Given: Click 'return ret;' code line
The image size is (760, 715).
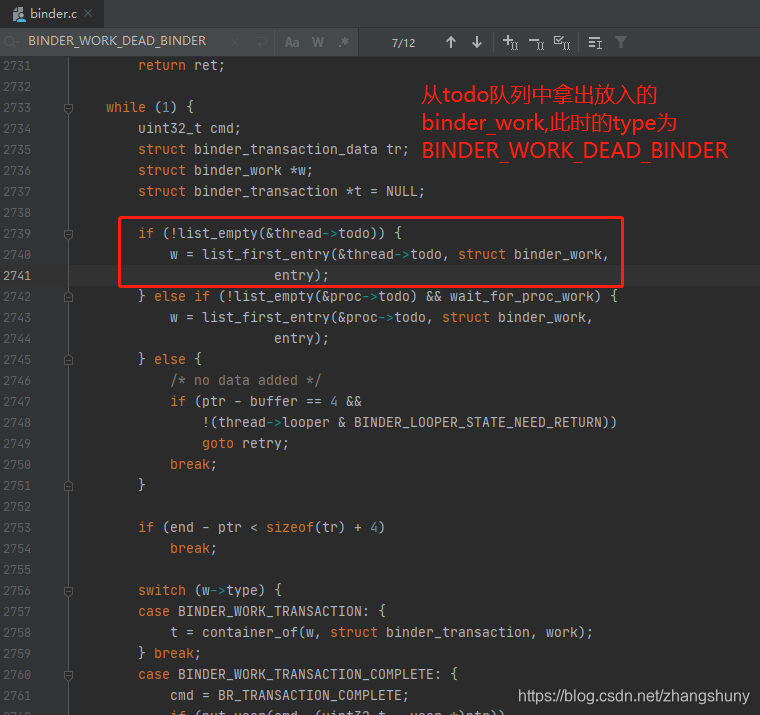Looking at the screenshot, I should pyautogui.click(x=181, y=65).
